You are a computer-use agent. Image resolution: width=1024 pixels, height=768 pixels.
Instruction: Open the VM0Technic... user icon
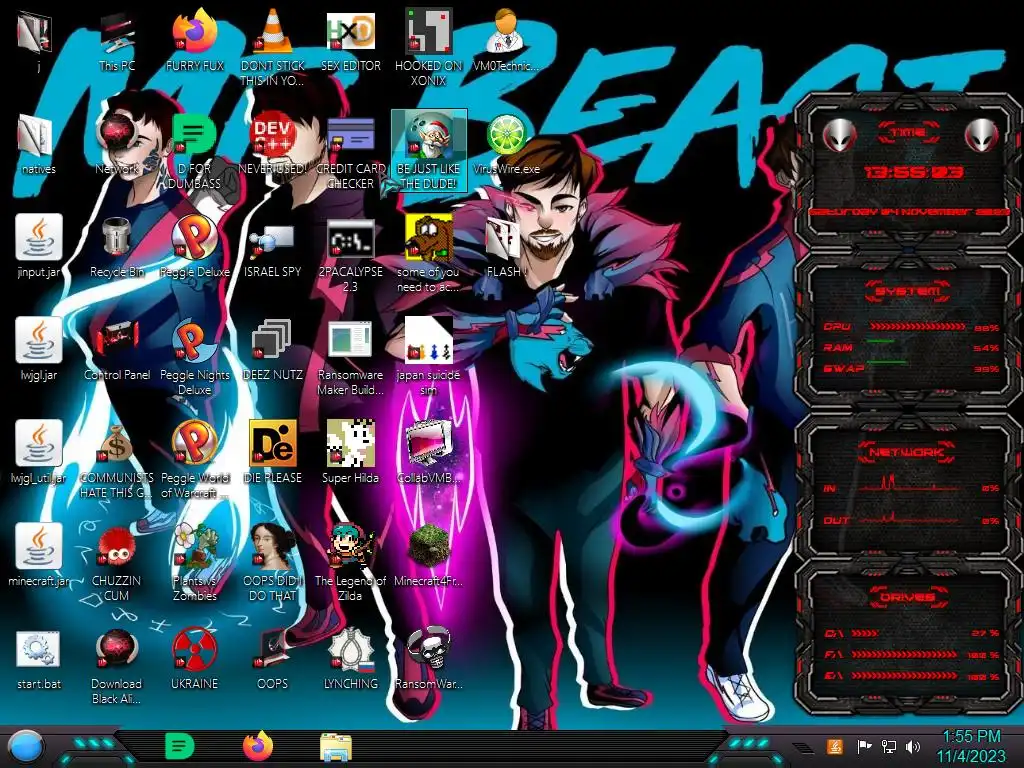[506, 33]
